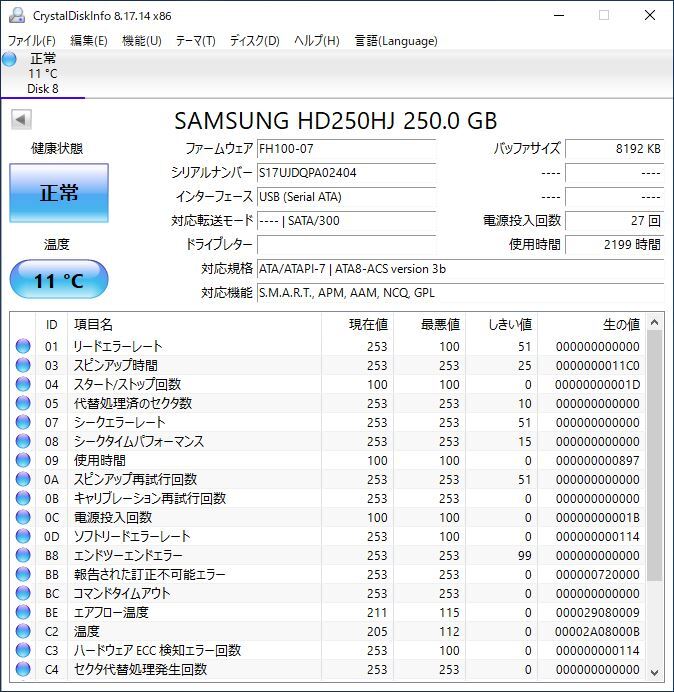Screen dimensions: 674x692
Task: Select the エンドツーエンドエラー attribute name
Action: (128, 555)
